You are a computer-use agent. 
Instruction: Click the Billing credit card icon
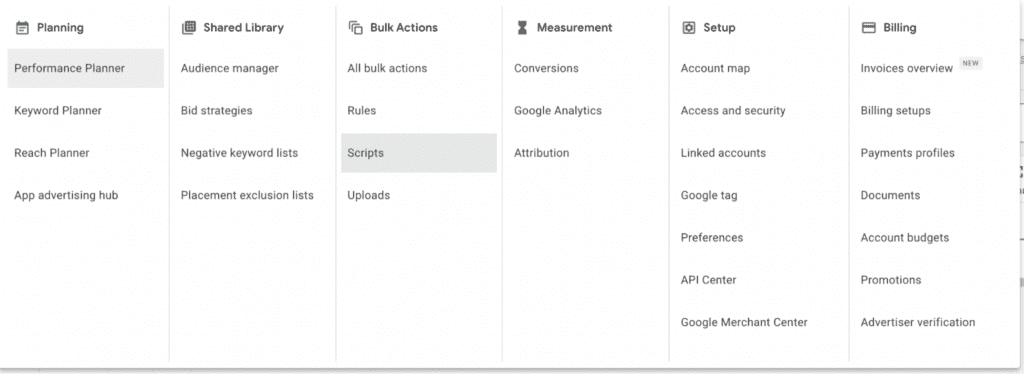tap(869, 27)
